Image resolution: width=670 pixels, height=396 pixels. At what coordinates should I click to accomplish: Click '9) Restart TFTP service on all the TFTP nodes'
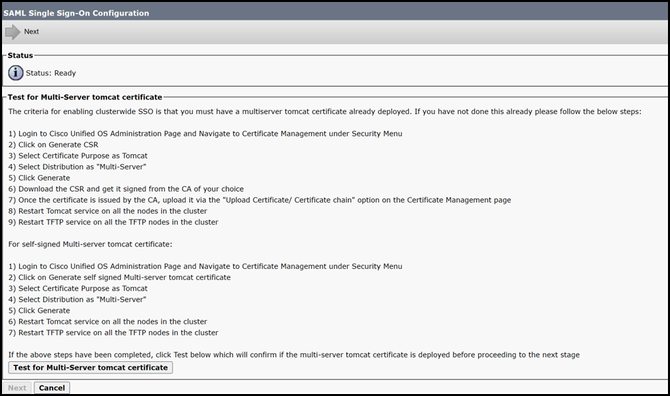click(113, 222)
